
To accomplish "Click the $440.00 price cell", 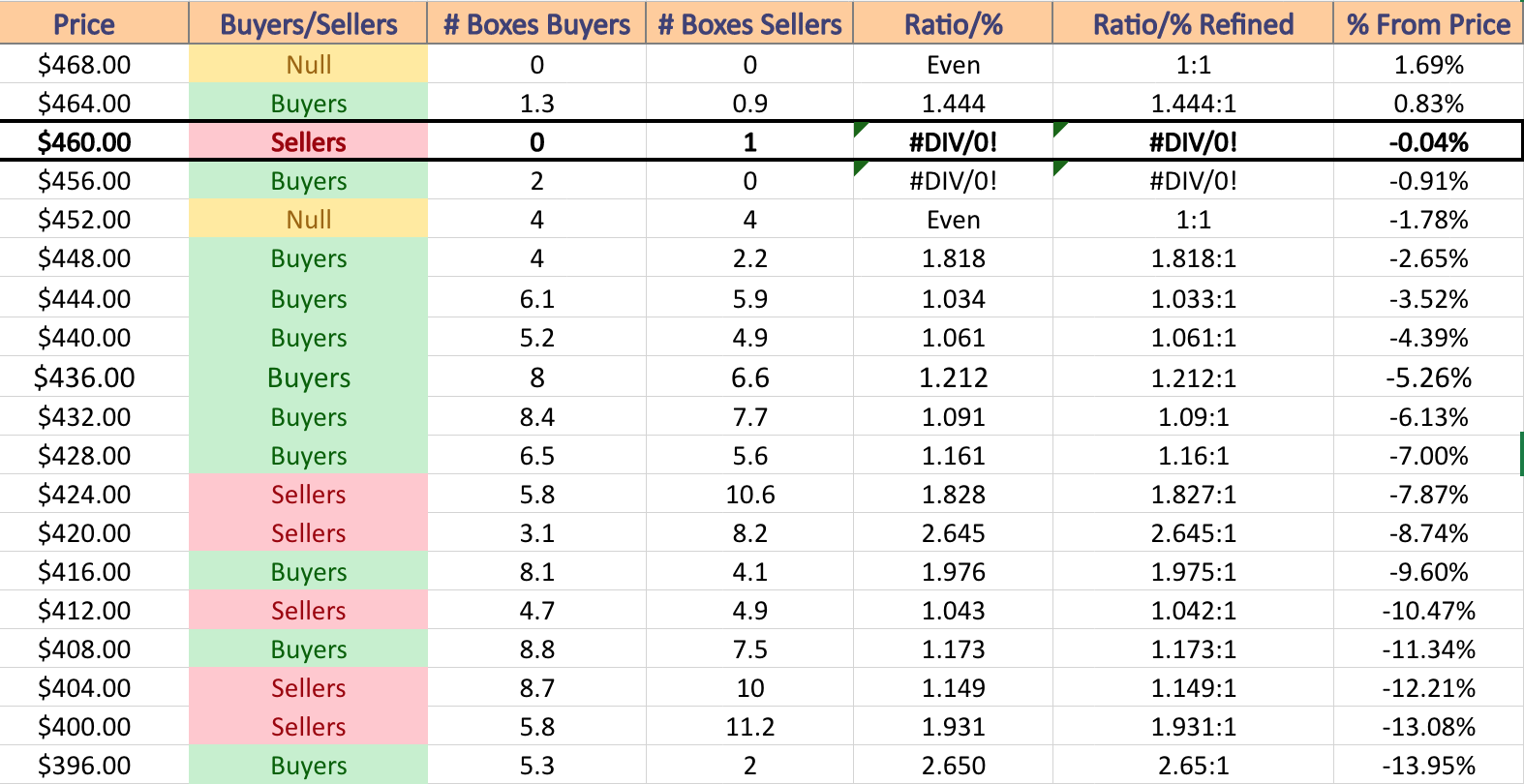I will (94, 337).
